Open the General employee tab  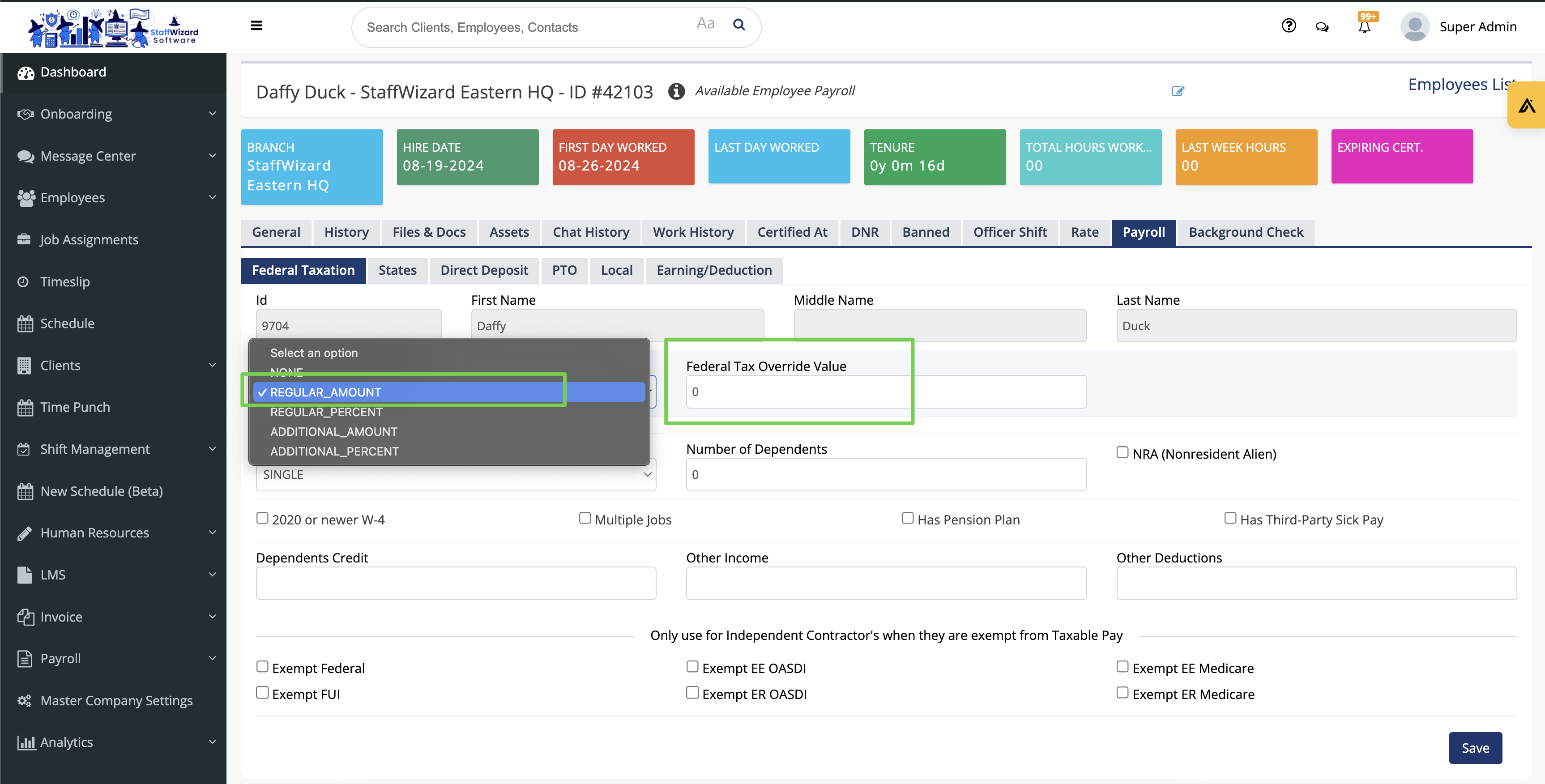[x=276, y=233]
